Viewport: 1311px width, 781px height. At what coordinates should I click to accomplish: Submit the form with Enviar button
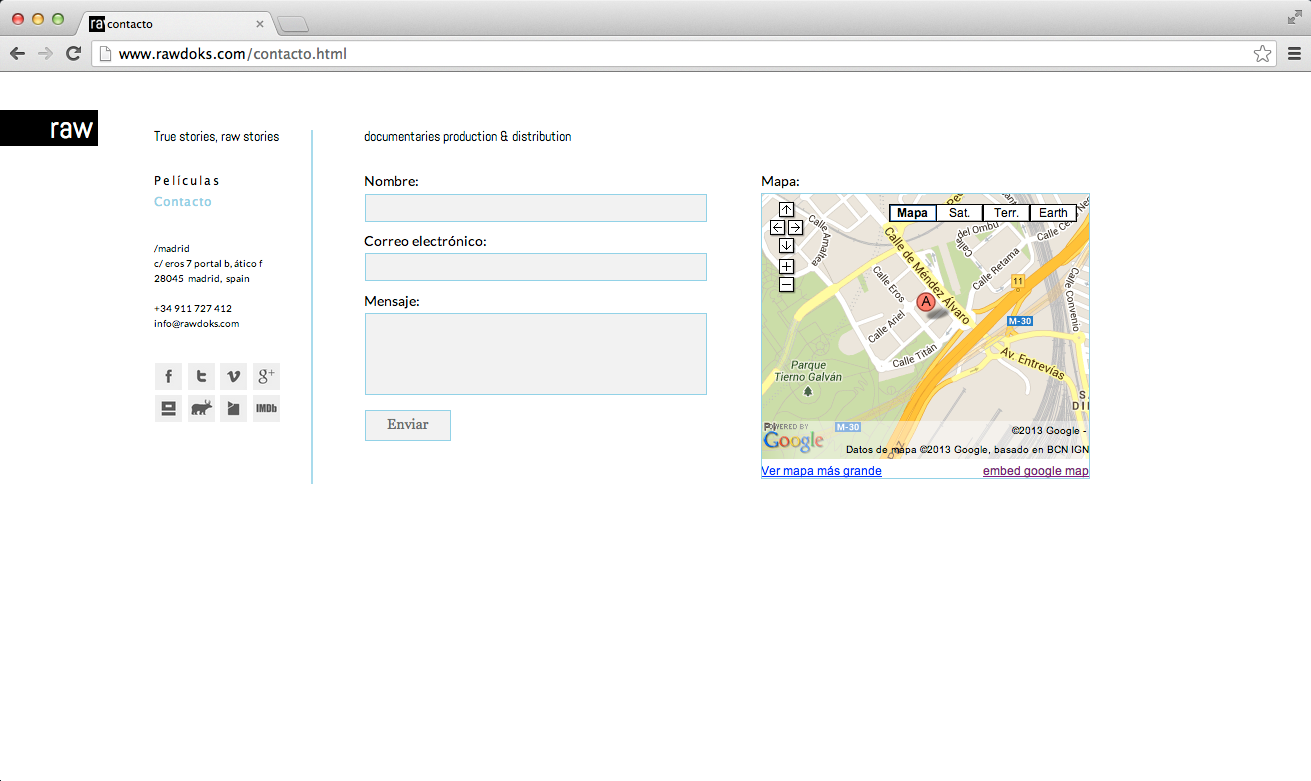408,425
